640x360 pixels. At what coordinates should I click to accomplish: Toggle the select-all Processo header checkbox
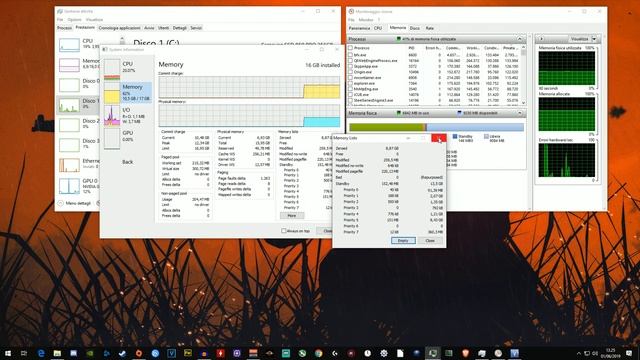(x=350, y=48)
